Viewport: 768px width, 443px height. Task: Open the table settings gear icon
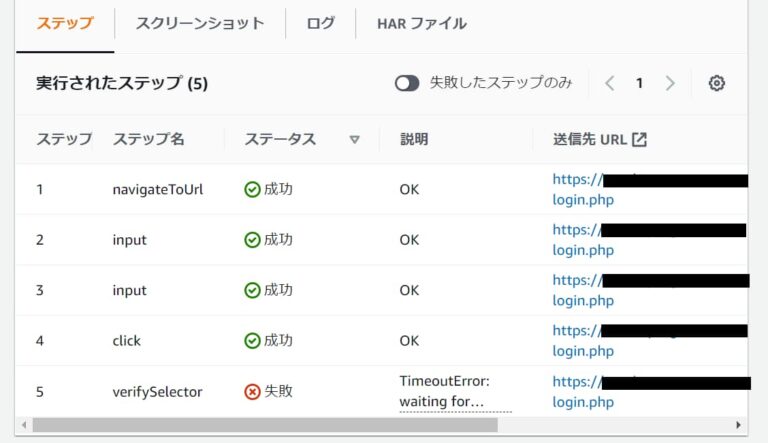[x=716, y=83]
